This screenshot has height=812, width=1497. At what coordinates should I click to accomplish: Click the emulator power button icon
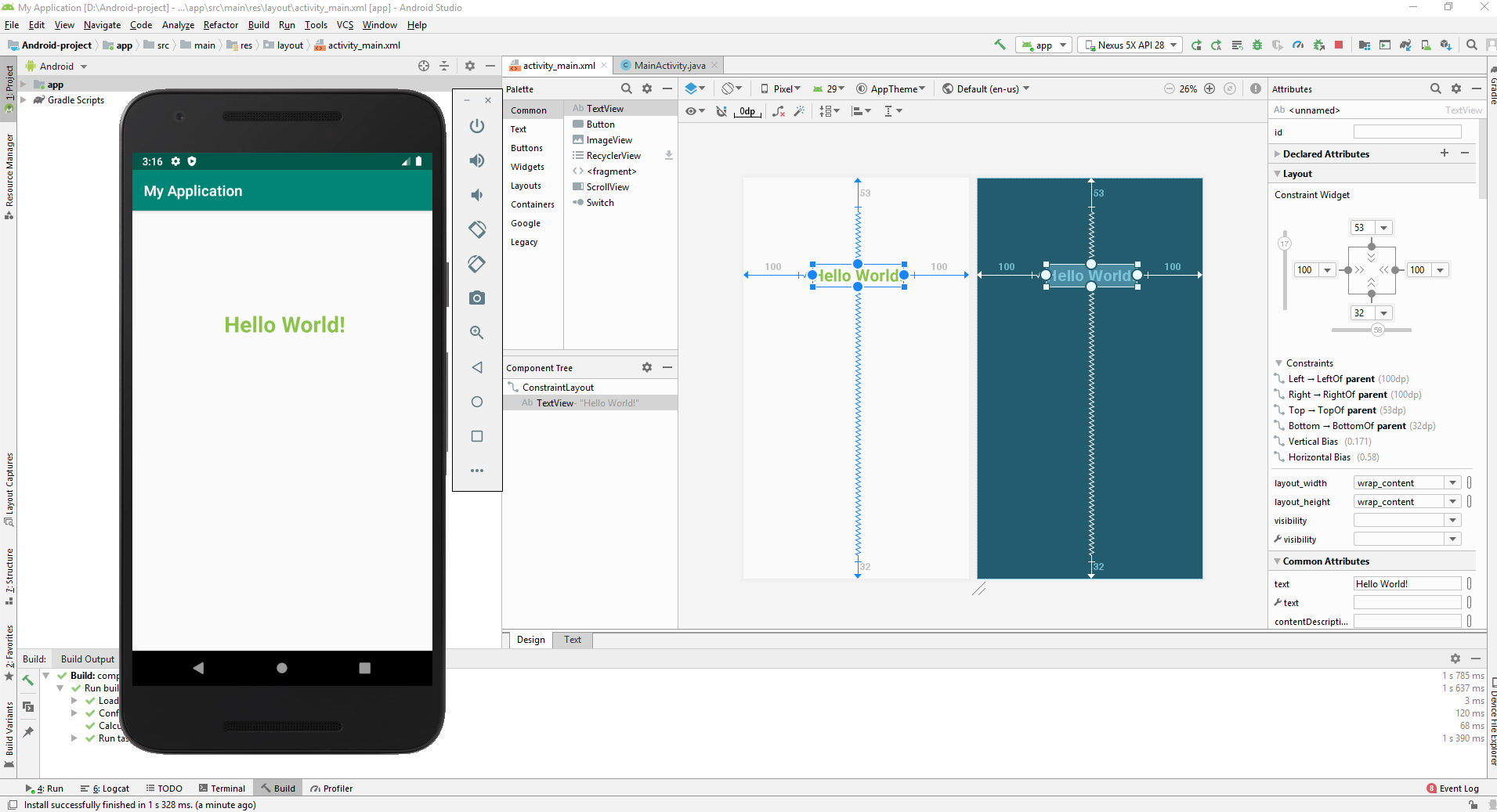tap(476, 126)
